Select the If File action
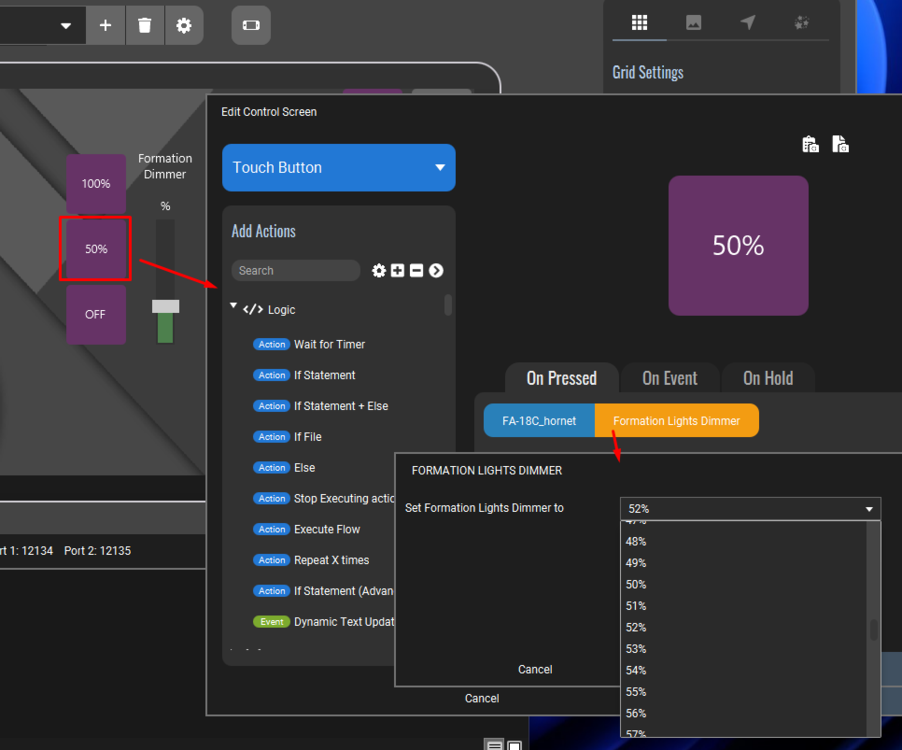 tap(287, 437)
